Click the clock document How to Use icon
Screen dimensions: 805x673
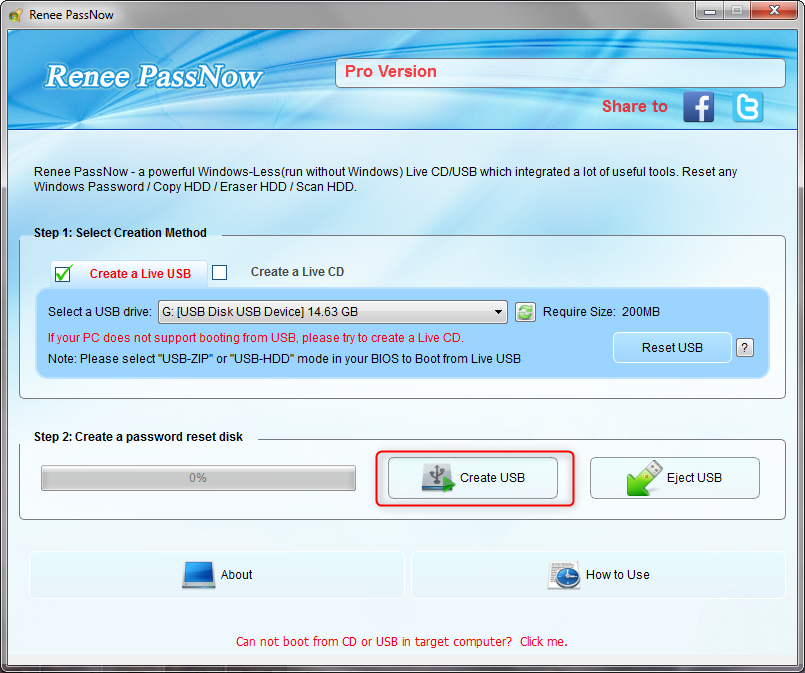click(x=563, y=574)
